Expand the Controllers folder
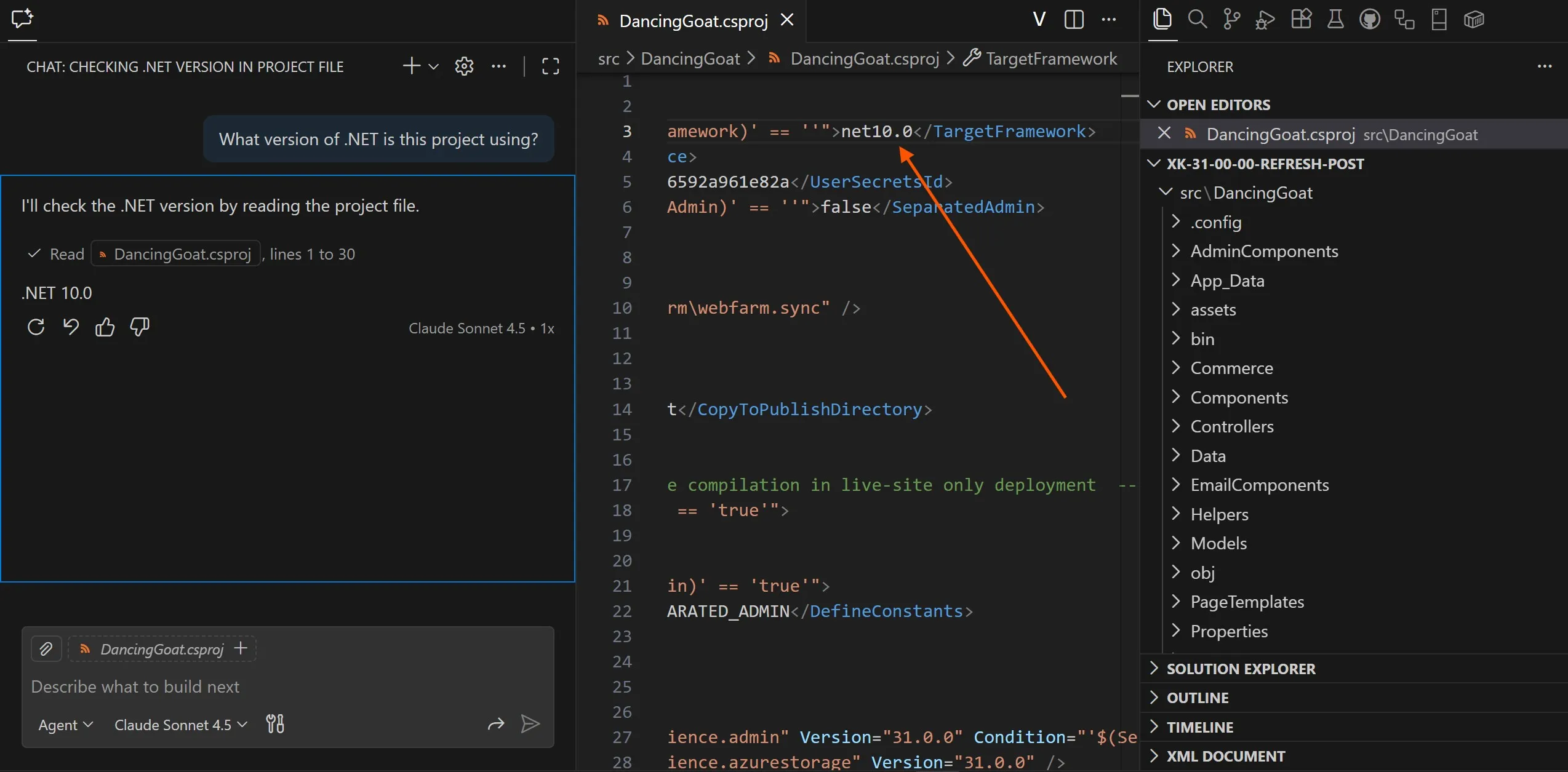Screen dimensions: 1568x772 1231,426
